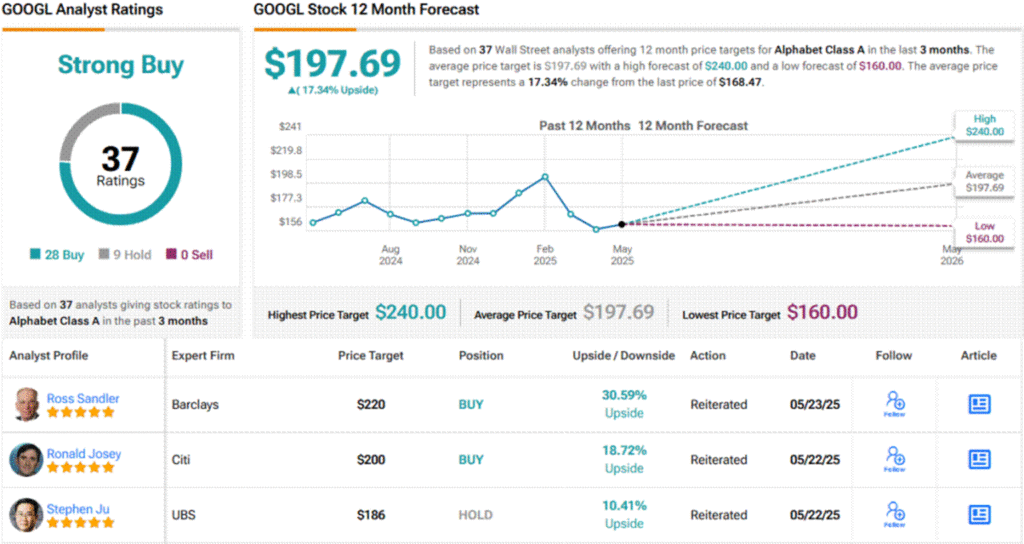Click the purple Sell legend swatch

[x=172, y=255]
